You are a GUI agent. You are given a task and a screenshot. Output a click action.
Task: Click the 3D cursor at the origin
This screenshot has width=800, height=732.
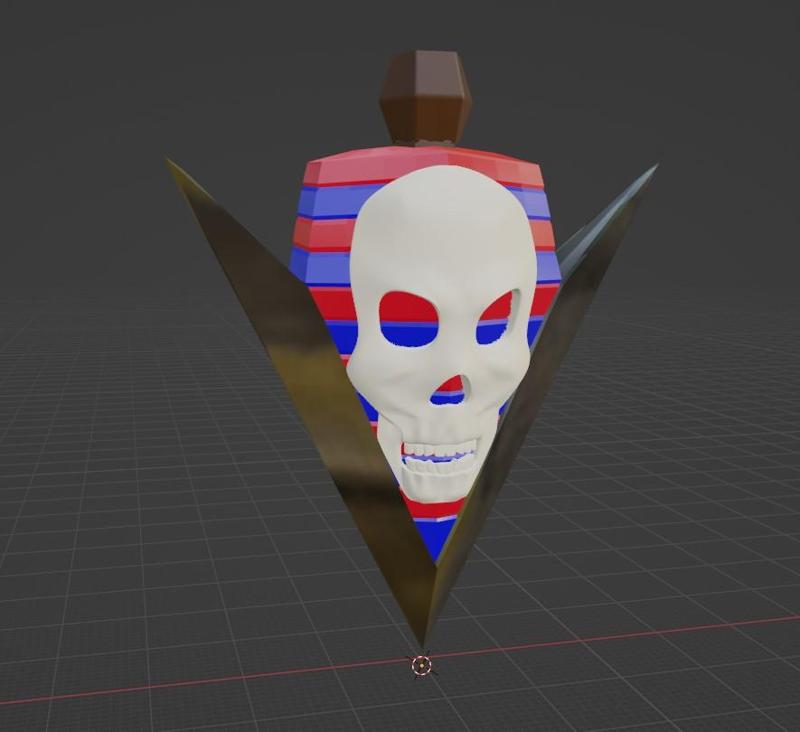[421, 665]
